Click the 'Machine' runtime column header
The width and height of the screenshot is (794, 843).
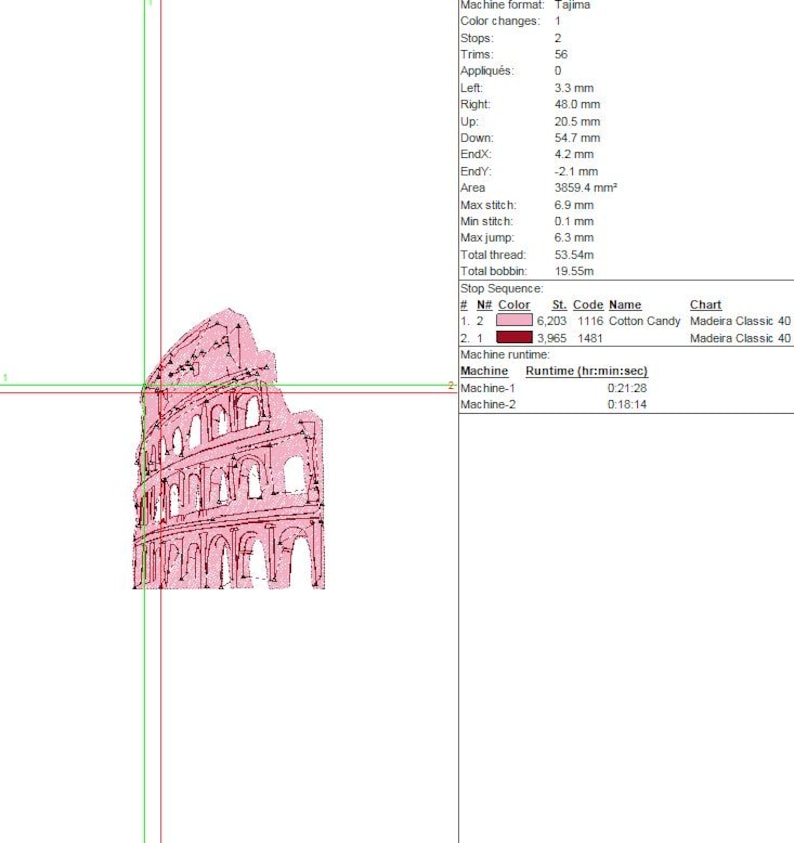tap(484, 371)
